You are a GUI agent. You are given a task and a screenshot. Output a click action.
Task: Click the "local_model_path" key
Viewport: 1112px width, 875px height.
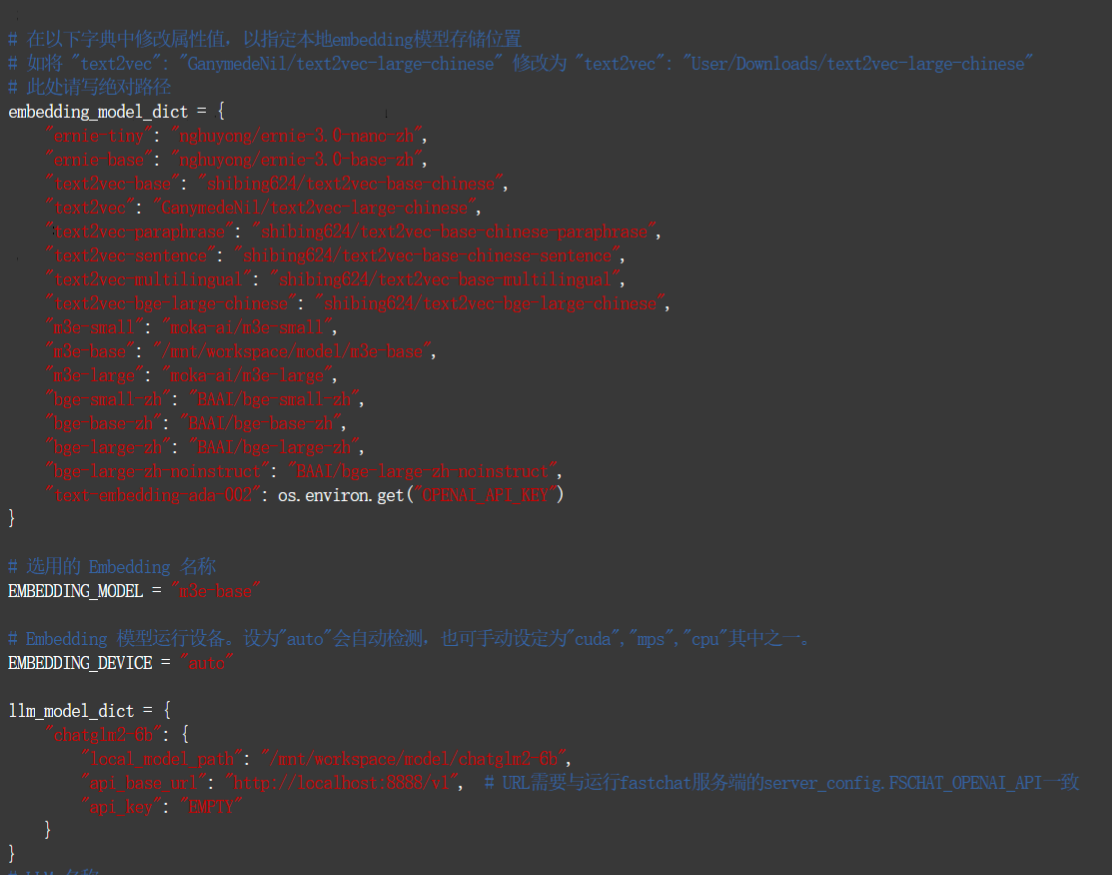tap(162, 759)
